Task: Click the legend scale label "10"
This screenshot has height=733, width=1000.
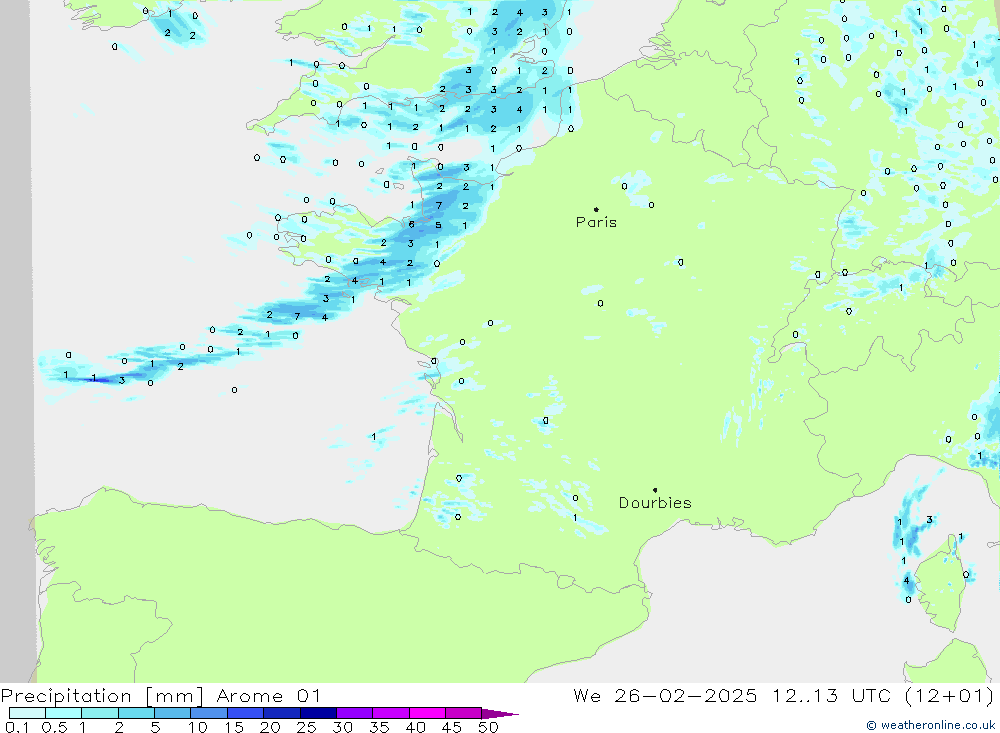Action: point(198,727)
